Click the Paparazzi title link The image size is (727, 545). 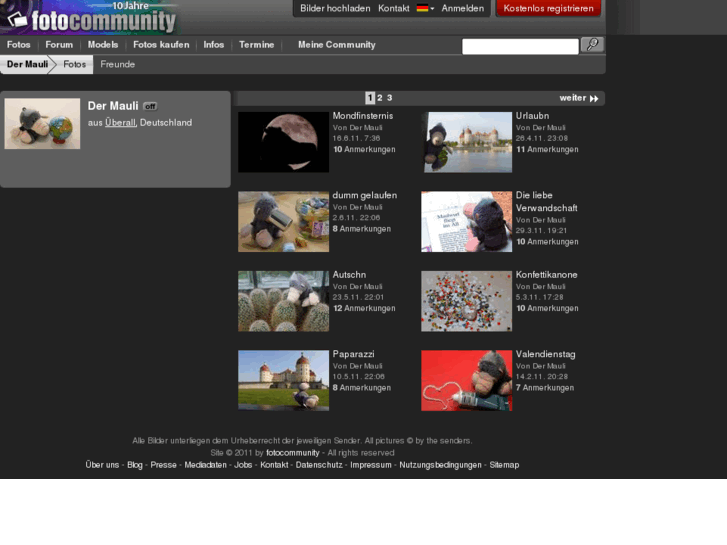click(353, 354)
